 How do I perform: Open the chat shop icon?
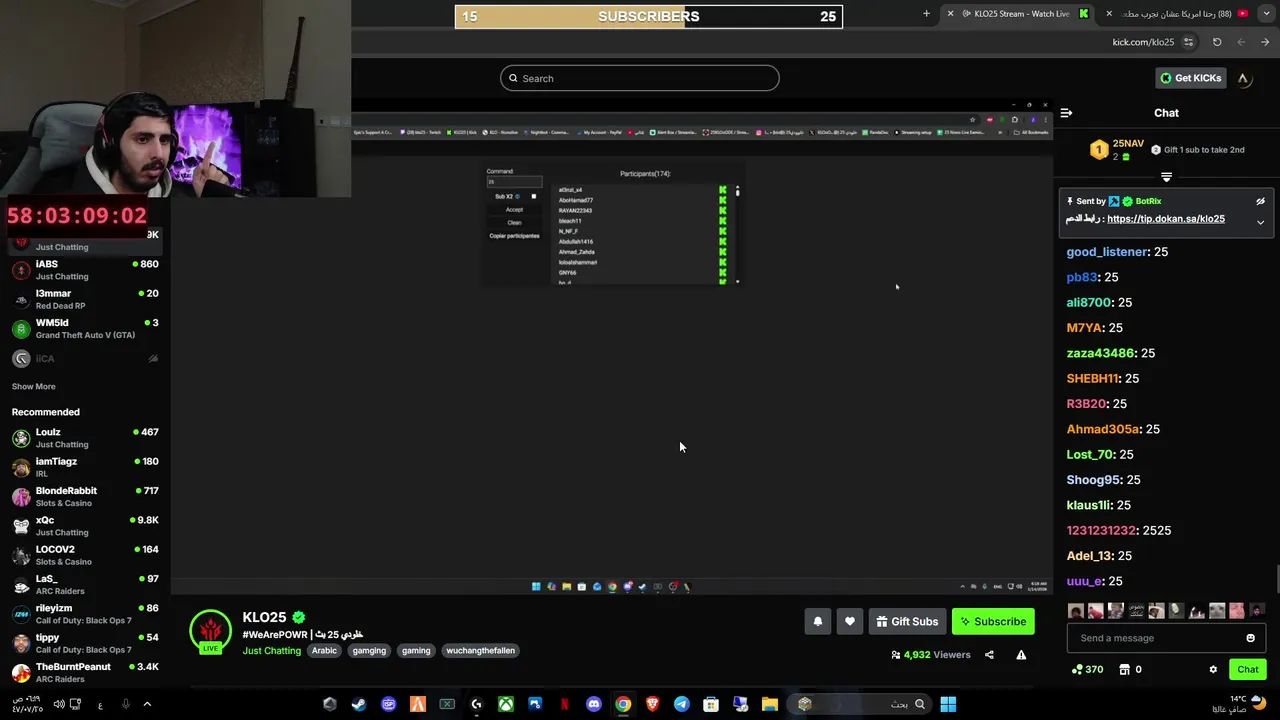coord(1124,670)
